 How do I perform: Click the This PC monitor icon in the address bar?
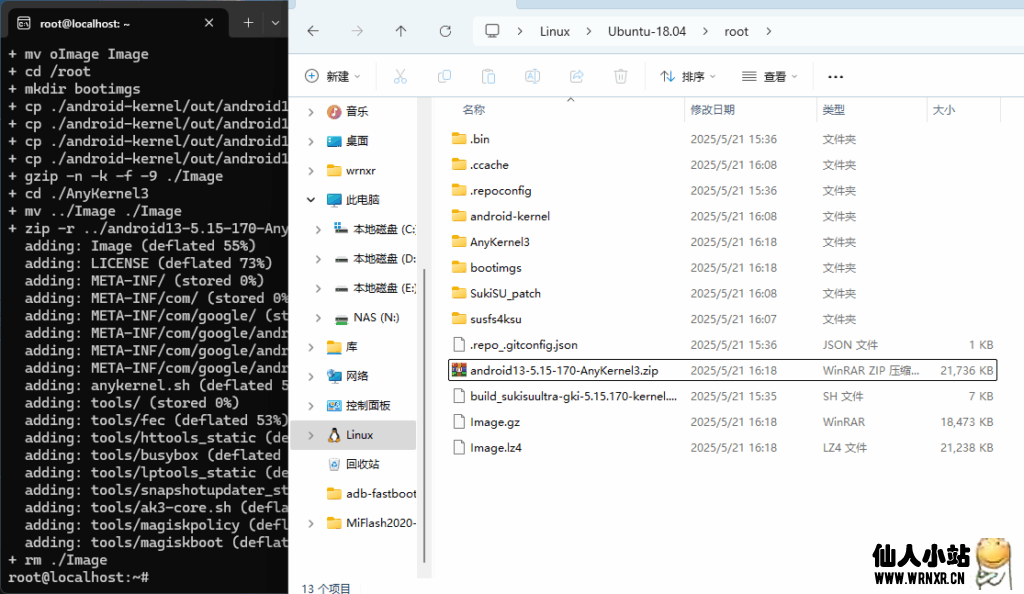tap(492, 31)
